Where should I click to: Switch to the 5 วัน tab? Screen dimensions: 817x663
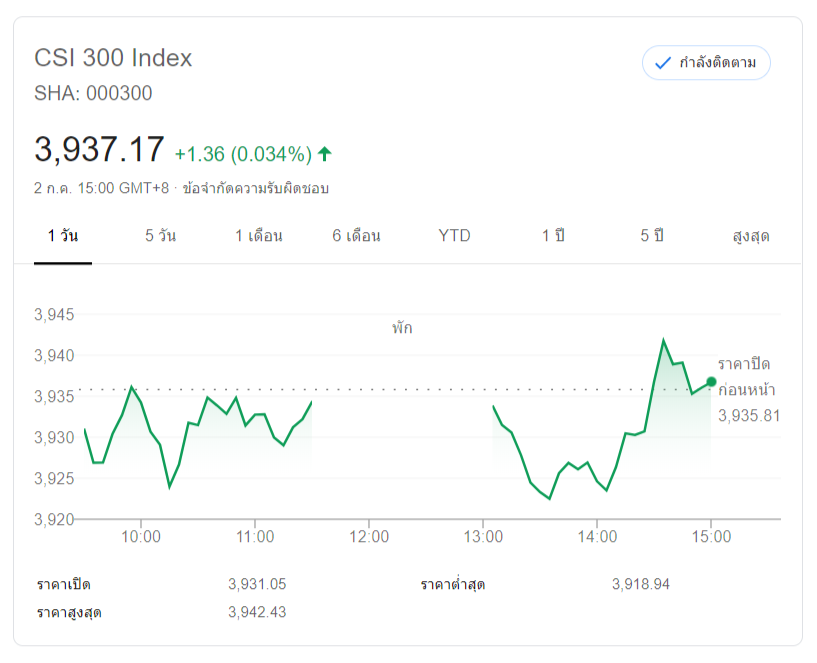click(160, 236)
